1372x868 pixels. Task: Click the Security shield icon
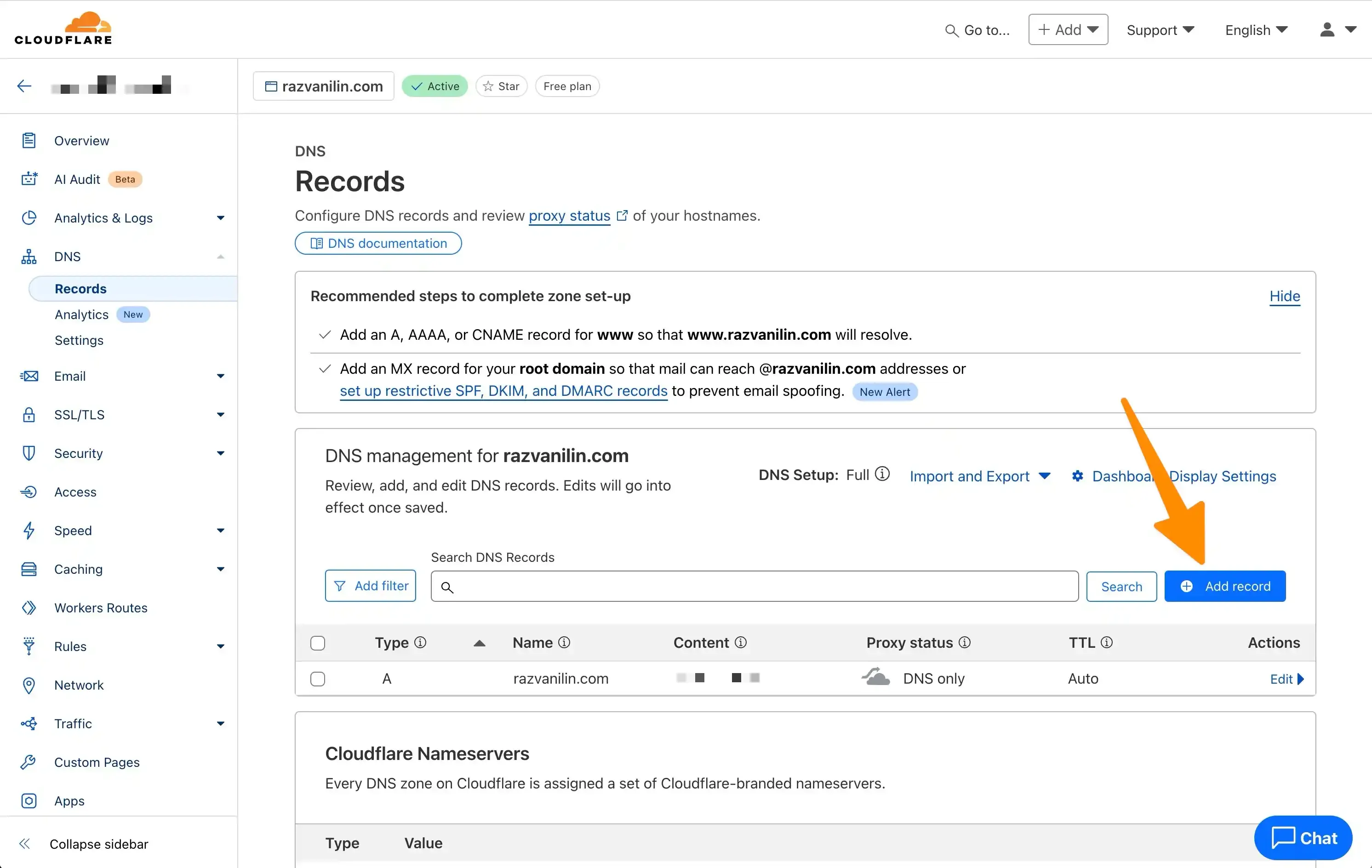[29, 453]
